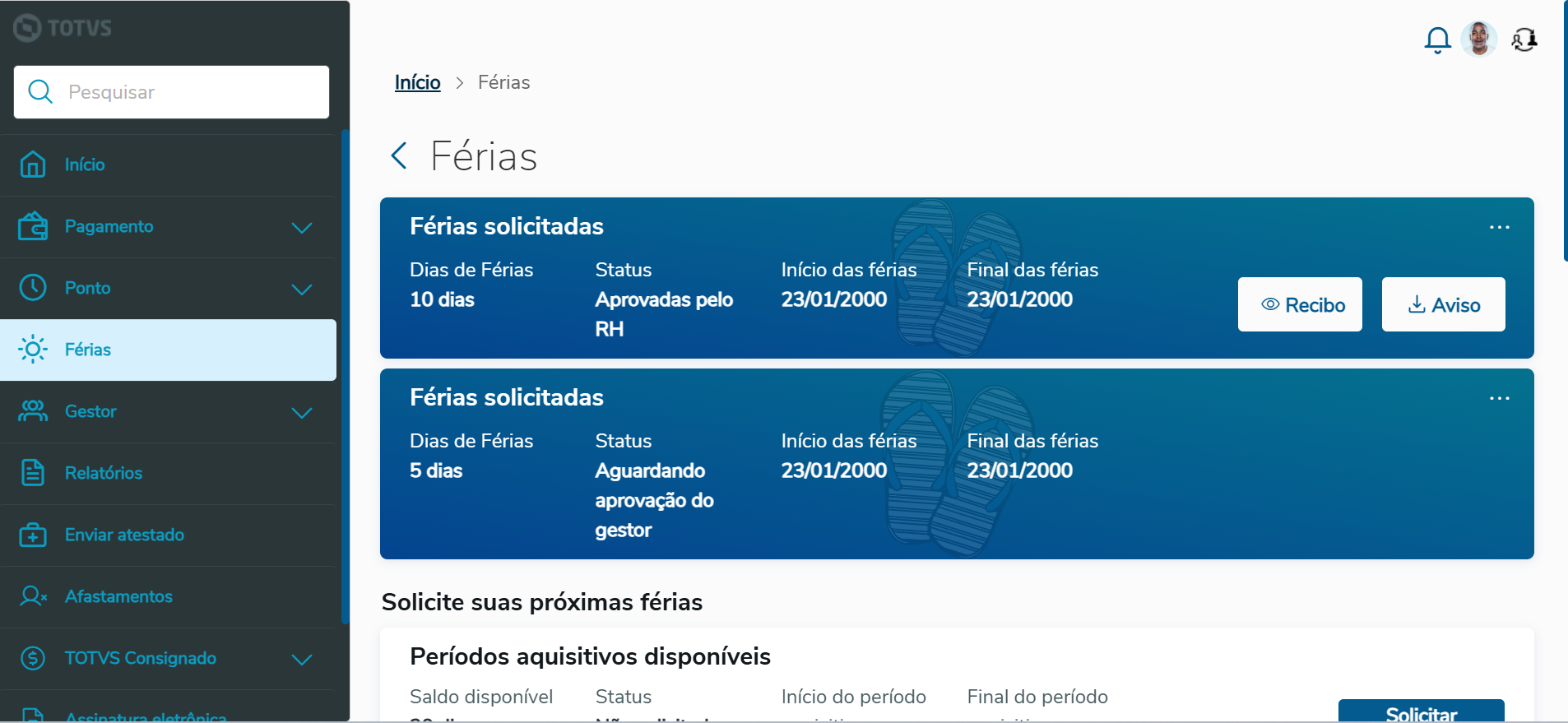Click the notifications bell icon
This screenshot has height=723, width=1568.
click(x=1437, y=39)
